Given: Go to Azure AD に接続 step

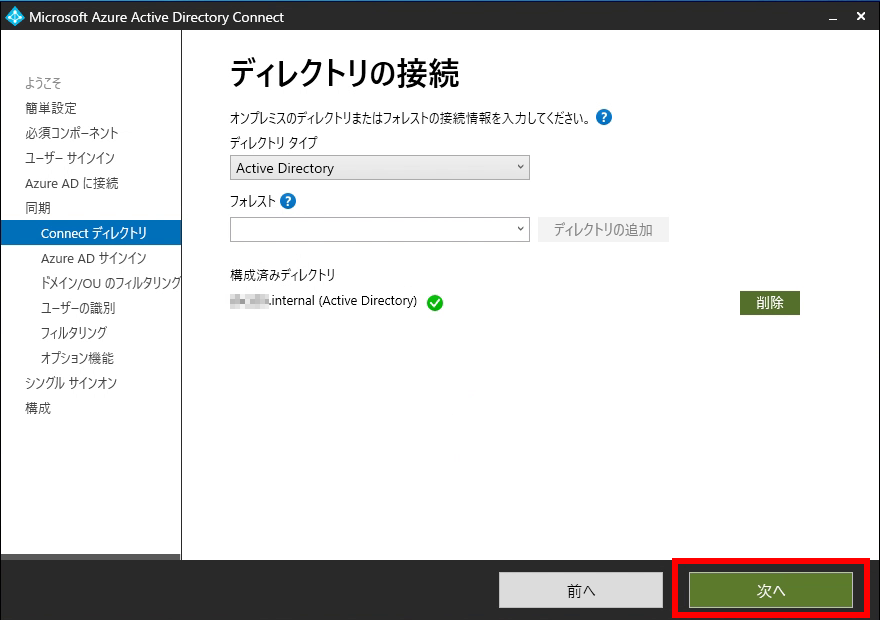Looking at the screenshot, I should tap(72, 183).
